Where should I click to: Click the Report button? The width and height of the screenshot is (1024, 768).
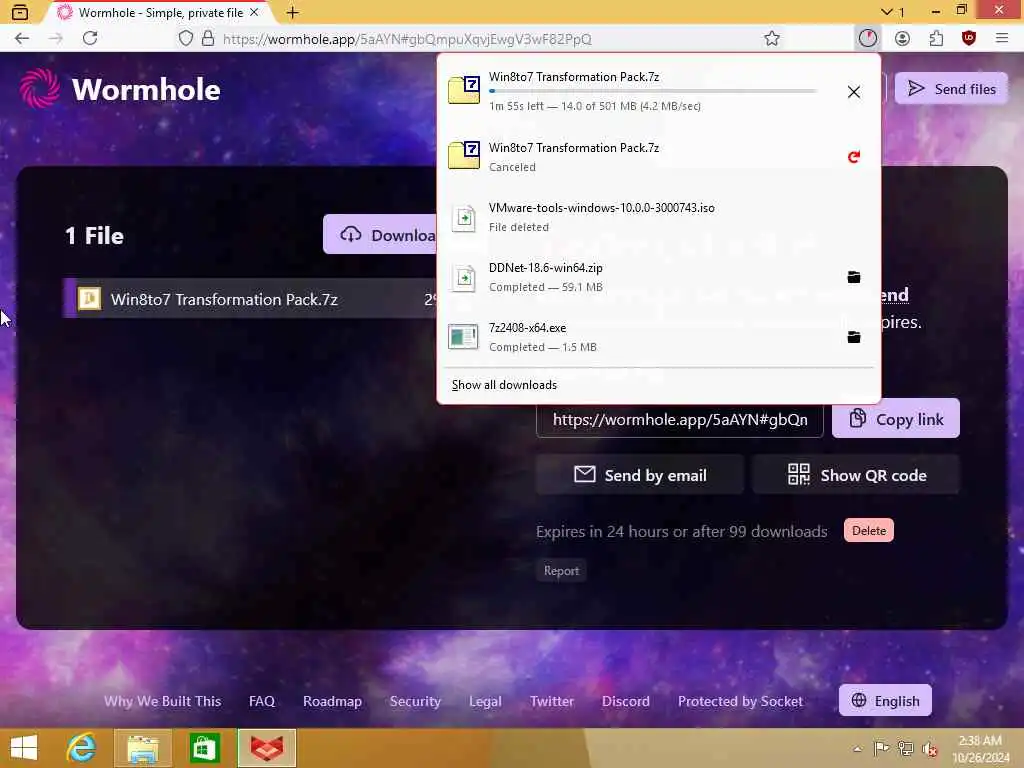[x=561, y=570]
